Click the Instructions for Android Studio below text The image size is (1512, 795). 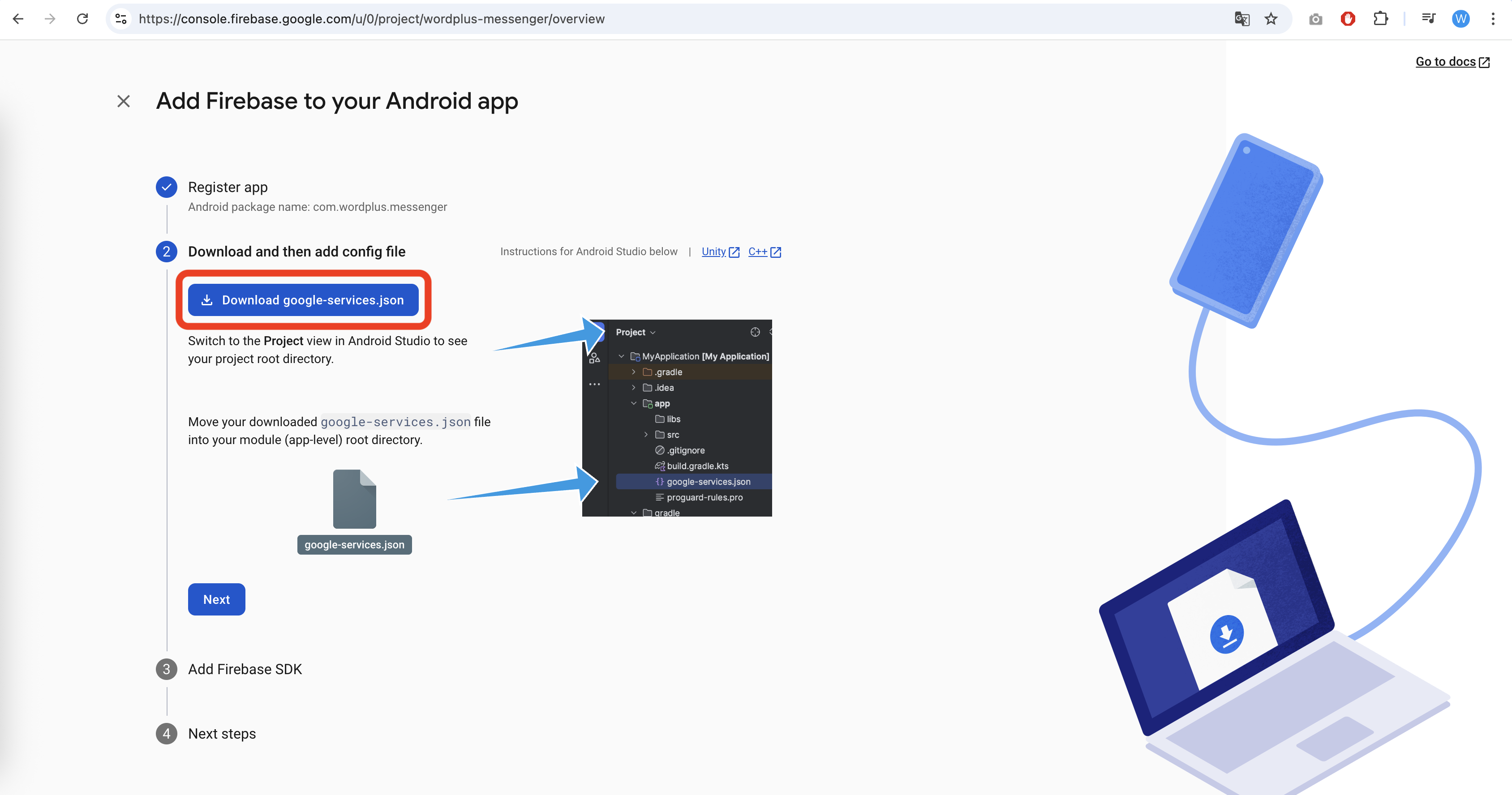click(x=588, y=252)
